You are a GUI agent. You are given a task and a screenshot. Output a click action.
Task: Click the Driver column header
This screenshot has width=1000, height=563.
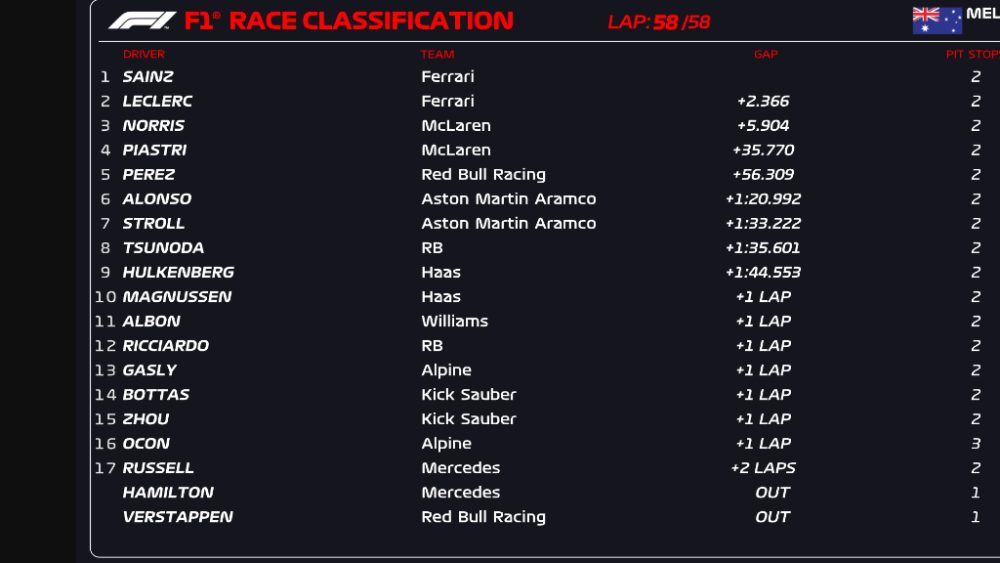point(144,54)
